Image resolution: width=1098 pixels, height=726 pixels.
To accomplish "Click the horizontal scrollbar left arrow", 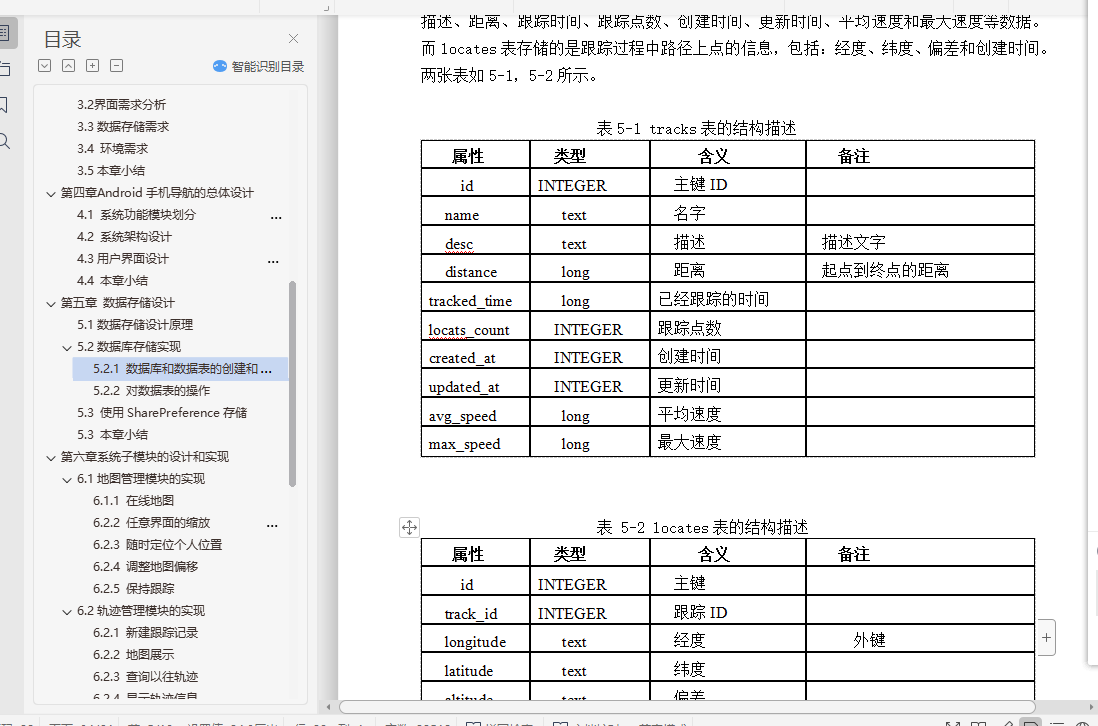I will tap(328, 707).
